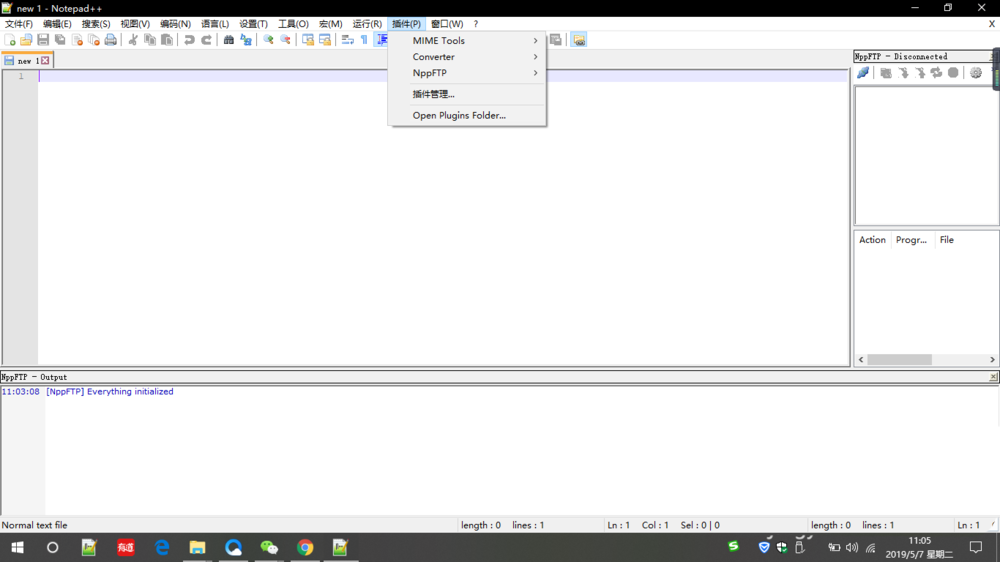Click the Replace toolbar icon
The height and width of the screenshot is (562, 1000).
point(246,40)
